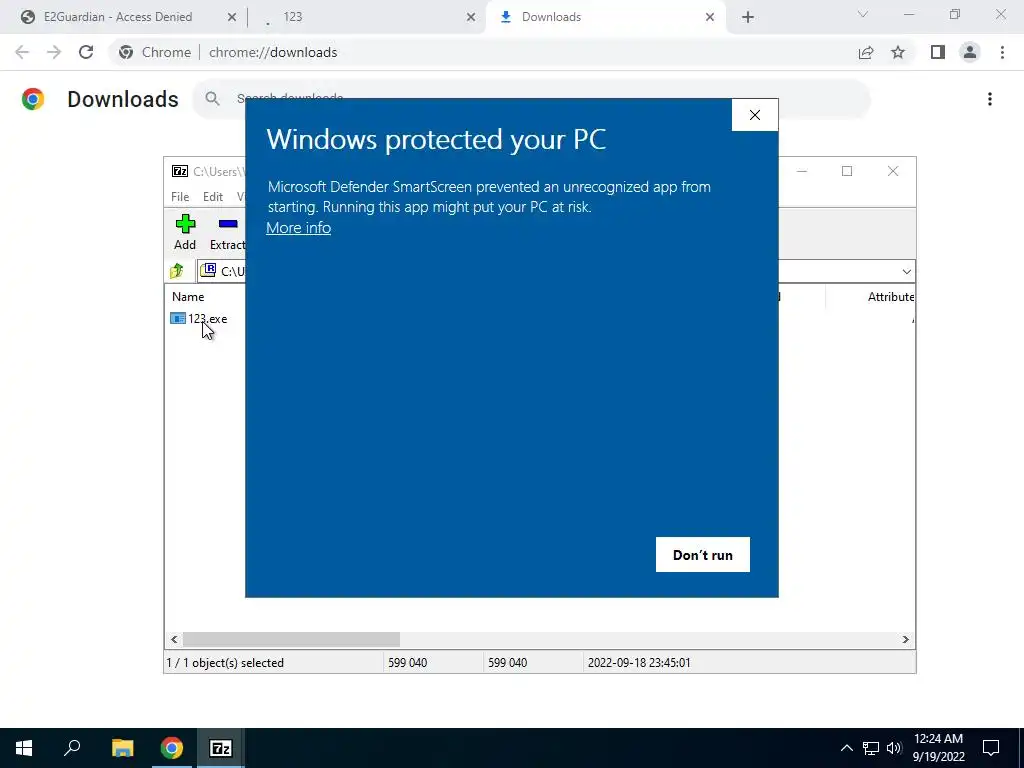Screen dimensions: 1024x768
Task: Toggle the Chrome side panel icon
Action: 938,52
